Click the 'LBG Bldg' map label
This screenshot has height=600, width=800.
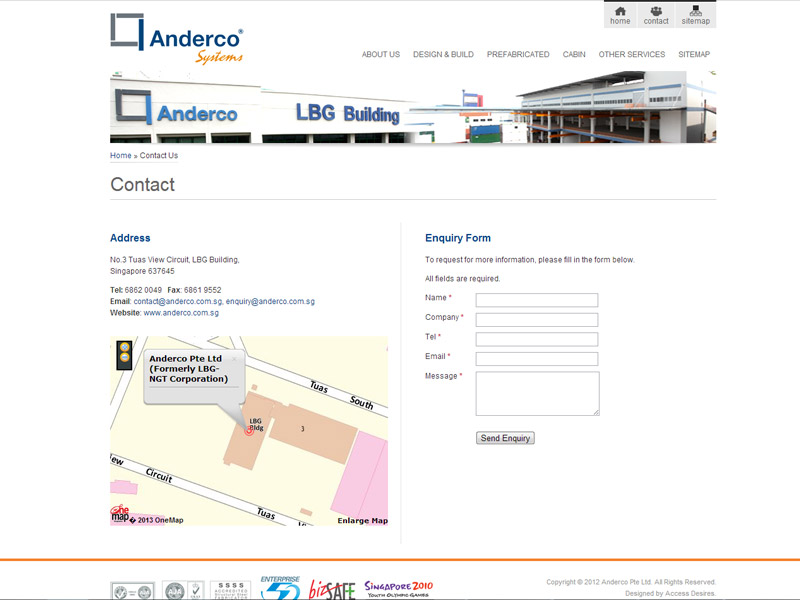click(x=256, y=424)
